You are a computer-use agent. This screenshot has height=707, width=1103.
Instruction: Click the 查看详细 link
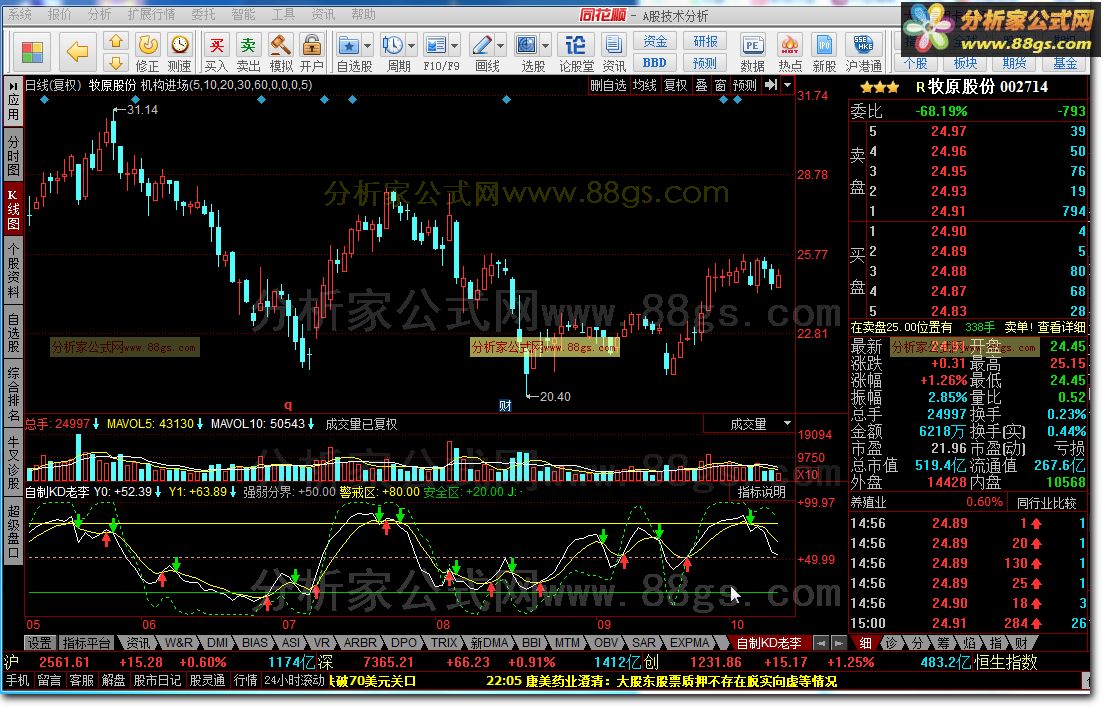click(1061, 327)
